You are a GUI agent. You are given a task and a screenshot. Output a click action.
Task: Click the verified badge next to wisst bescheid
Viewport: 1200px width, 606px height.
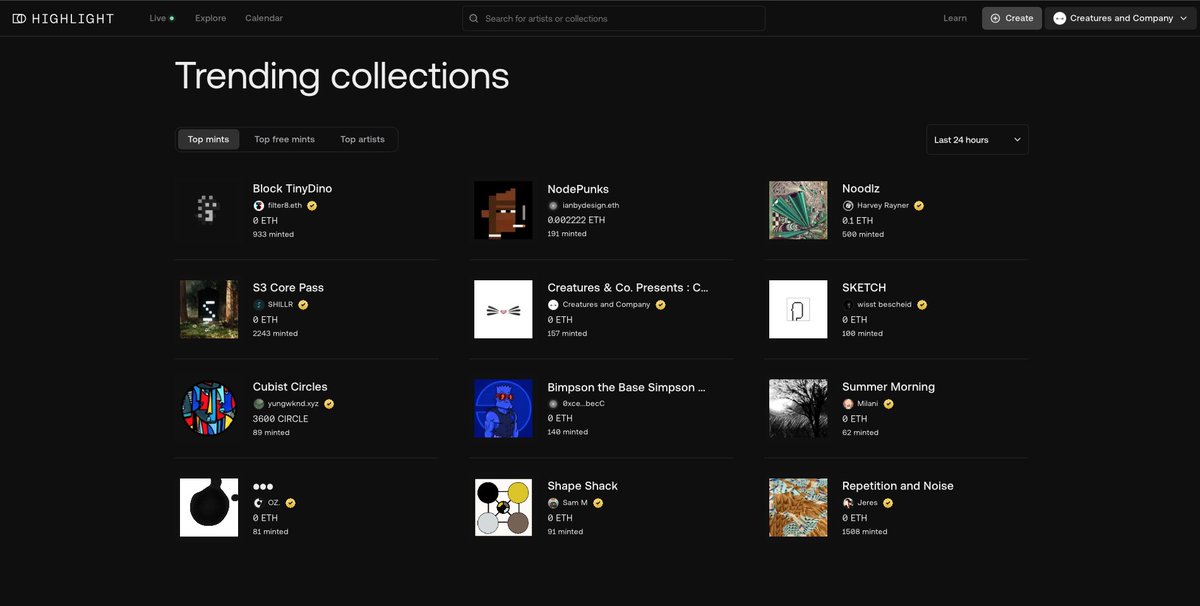click(922, 305)
